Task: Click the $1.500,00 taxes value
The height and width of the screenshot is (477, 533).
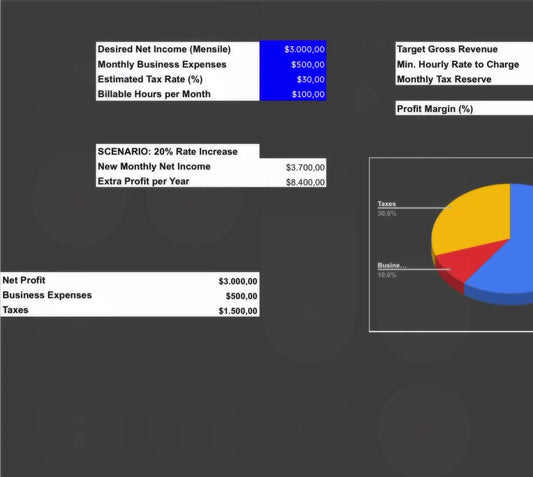Action: (238, 311)
